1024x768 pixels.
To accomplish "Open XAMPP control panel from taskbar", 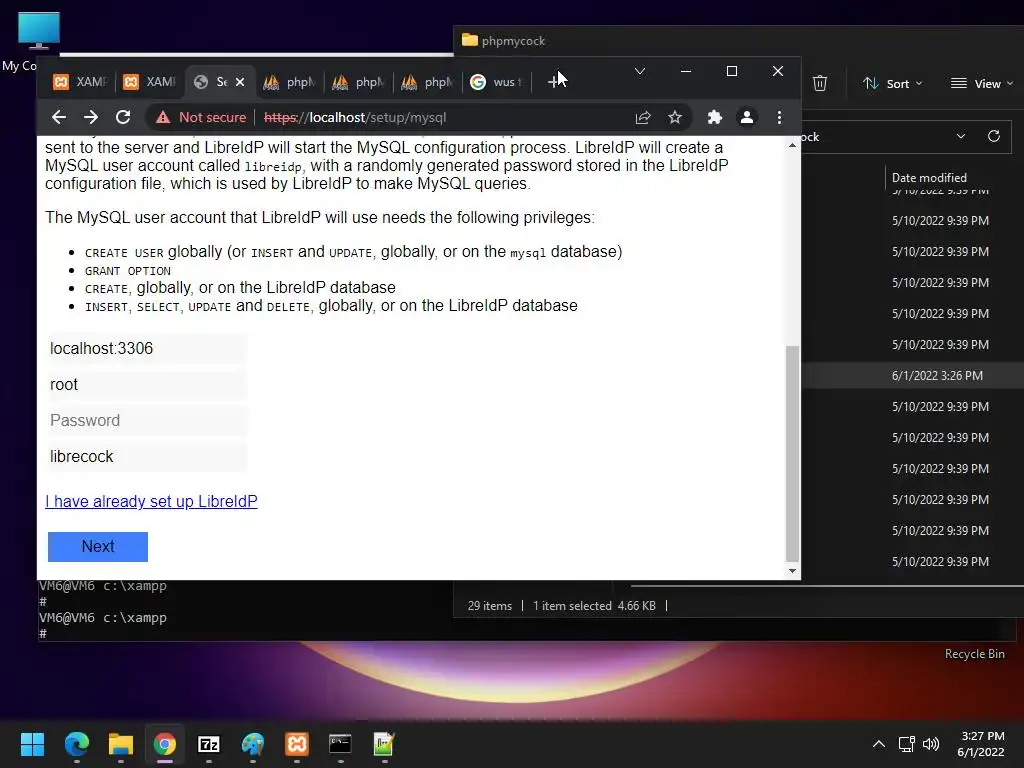I will point(296,744).
